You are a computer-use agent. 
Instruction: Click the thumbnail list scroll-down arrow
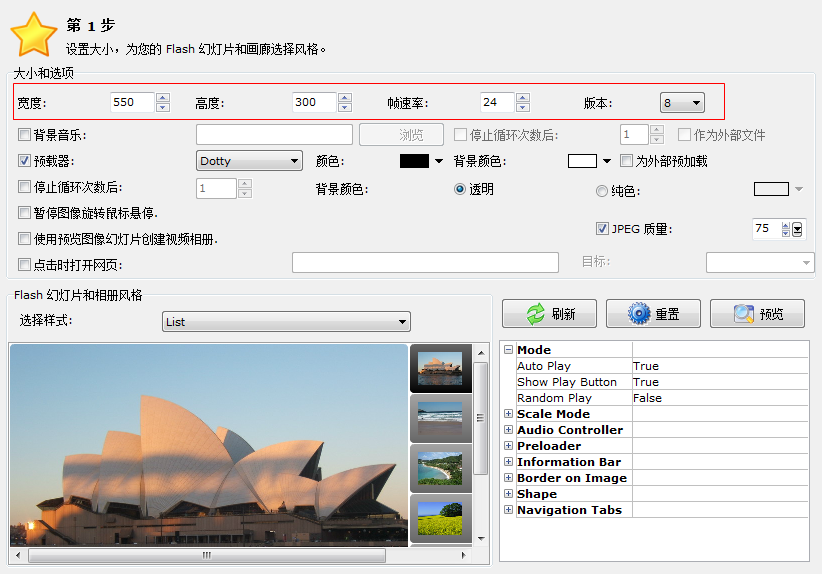(x=481, y=538)
